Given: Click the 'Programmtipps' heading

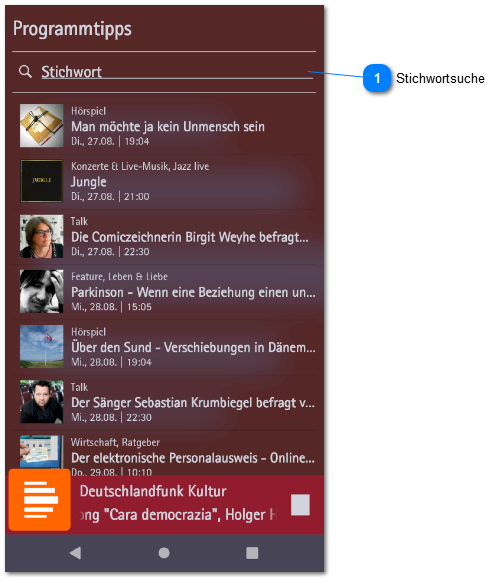Looking at the screenshot, I should [x=72, y=29].
